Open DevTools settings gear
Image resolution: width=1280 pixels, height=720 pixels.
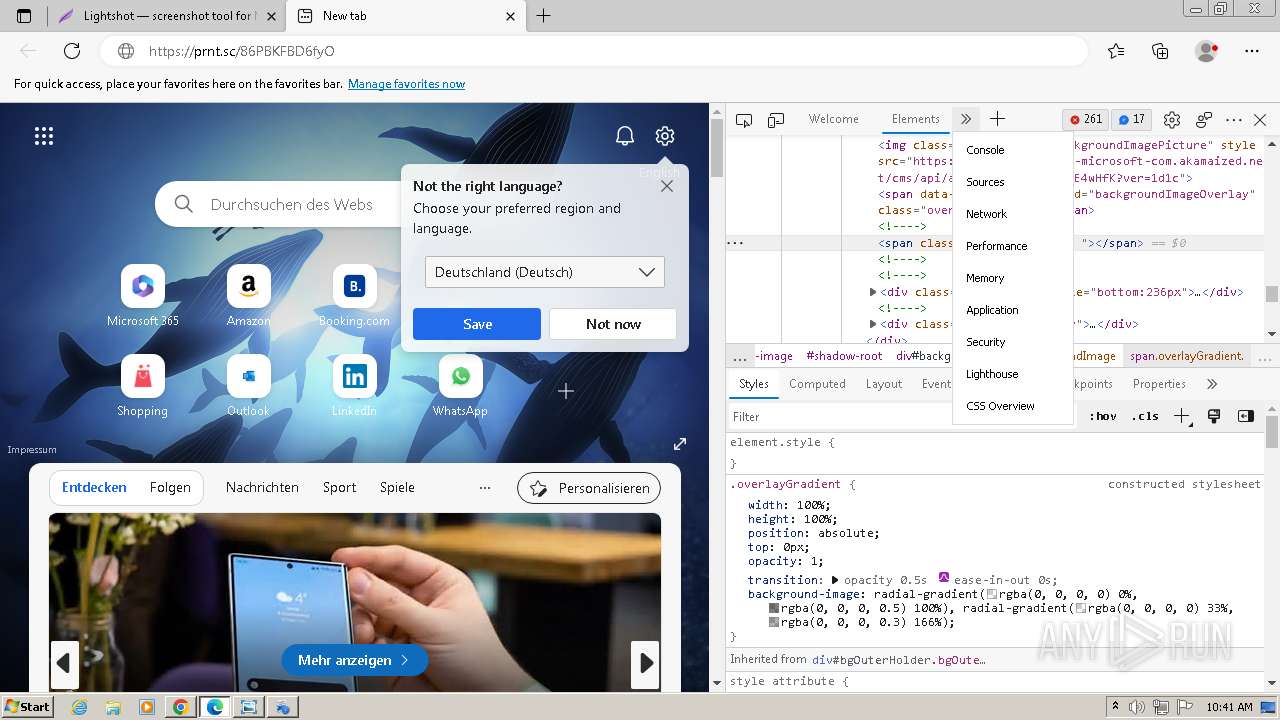click(1172, 119)
